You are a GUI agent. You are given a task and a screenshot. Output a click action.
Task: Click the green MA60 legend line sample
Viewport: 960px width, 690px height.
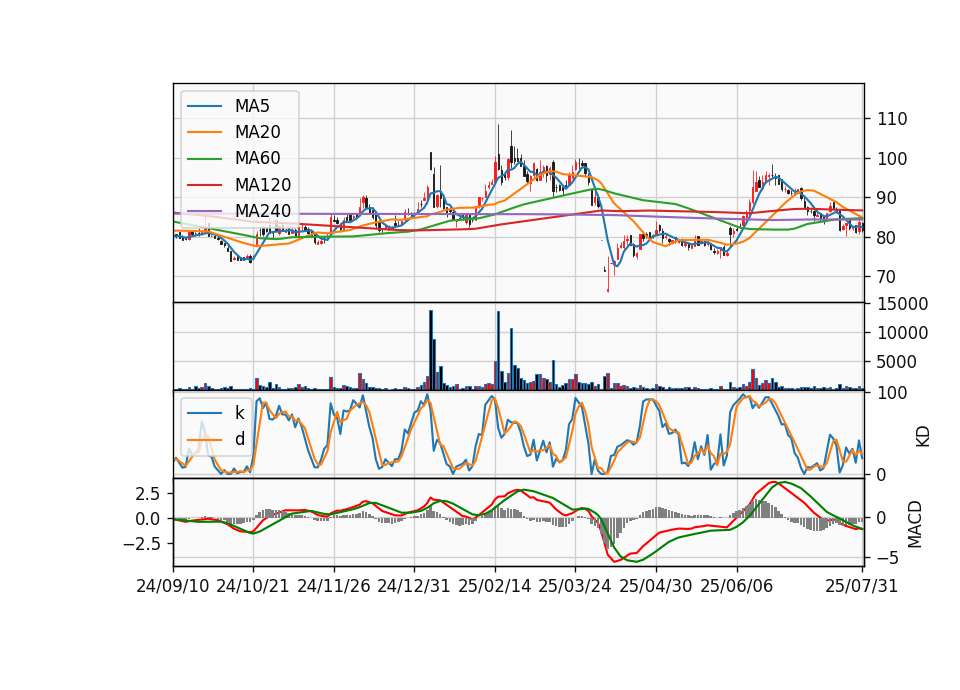(x=204, y=159)
